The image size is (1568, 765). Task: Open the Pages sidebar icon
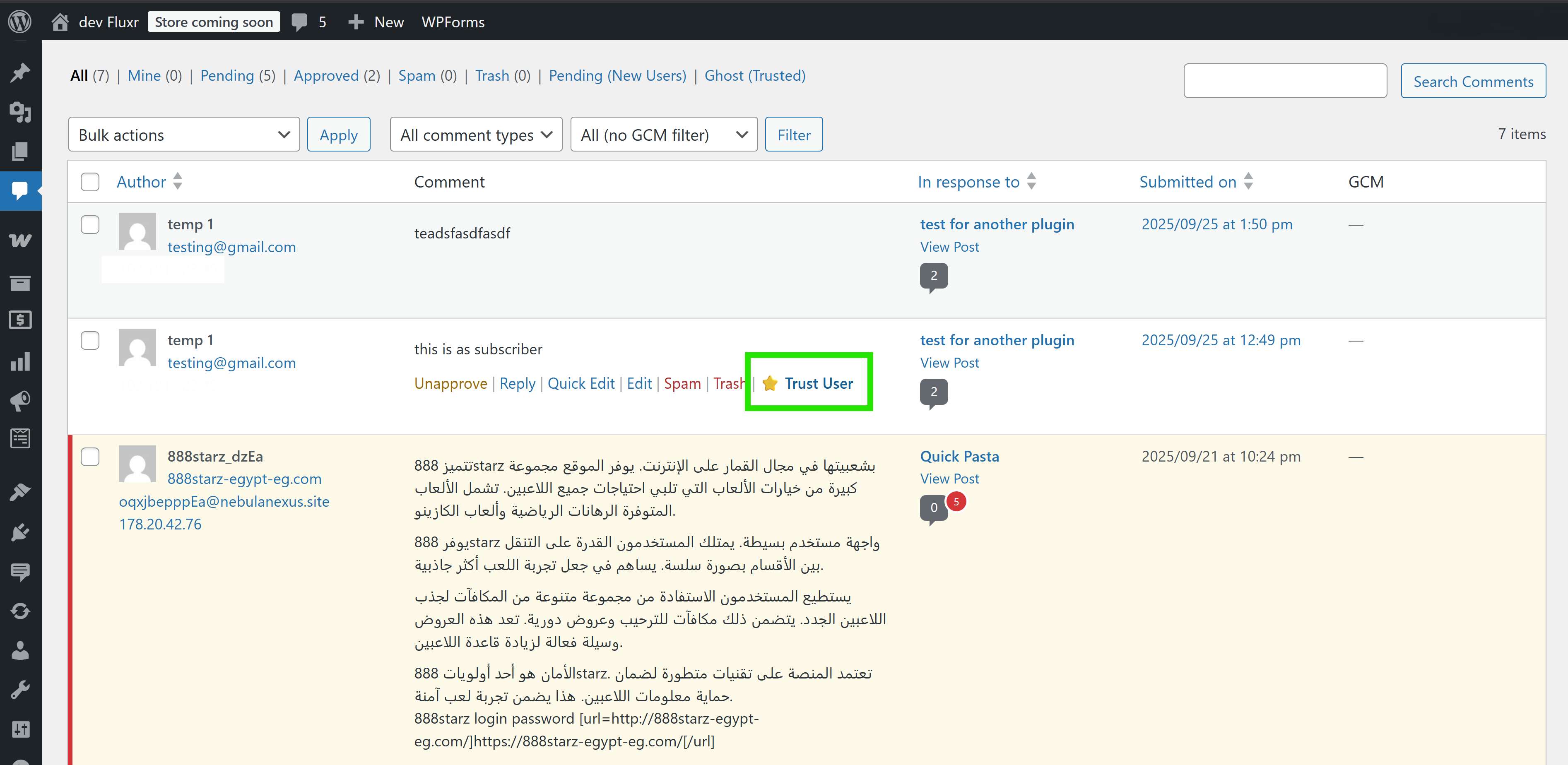(20, 152)
